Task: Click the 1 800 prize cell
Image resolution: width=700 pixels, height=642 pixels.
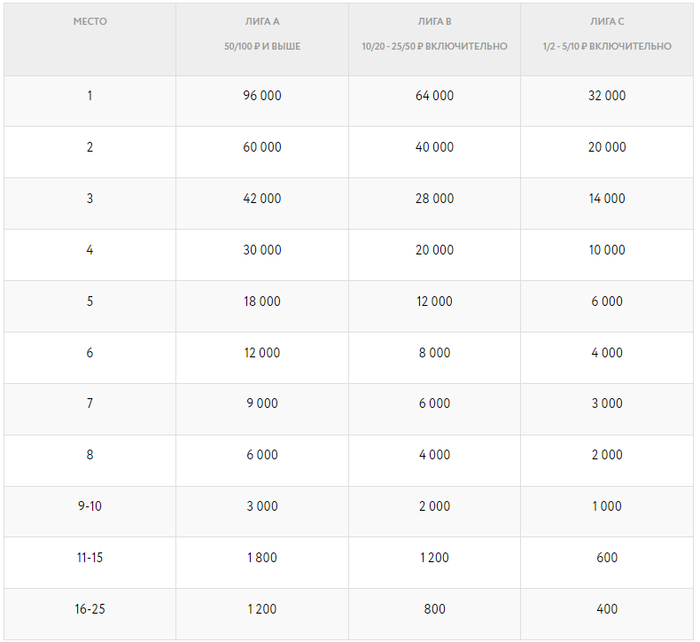Action: 262,558
